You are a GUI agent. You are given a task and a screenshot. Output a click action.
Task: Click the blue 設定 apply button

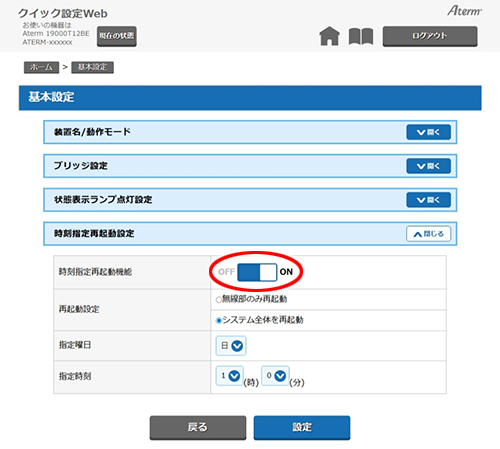pos(302,428)
